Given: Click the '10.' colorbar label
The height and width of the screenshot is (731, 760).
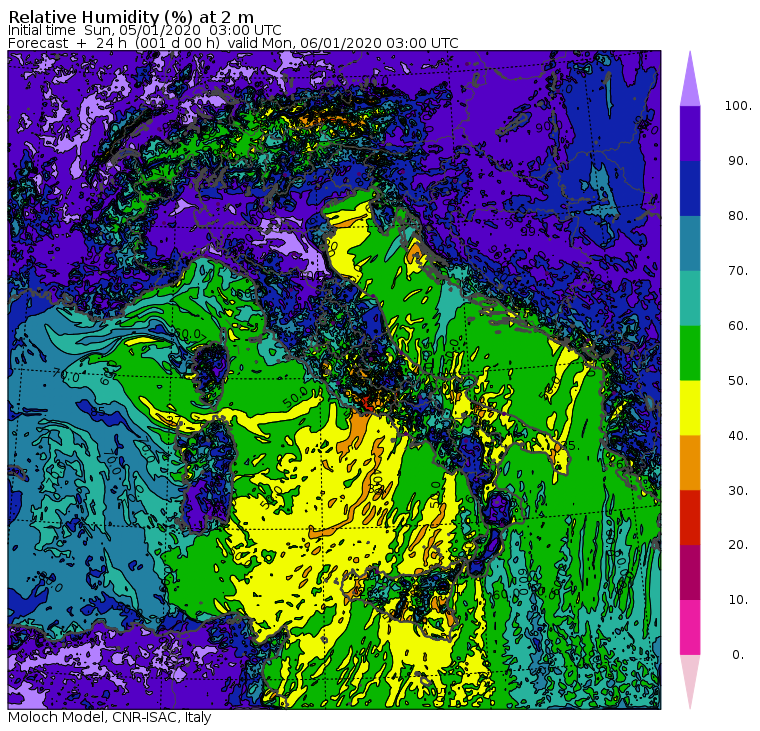Looking at the screenshot, I should click(738, 600).
